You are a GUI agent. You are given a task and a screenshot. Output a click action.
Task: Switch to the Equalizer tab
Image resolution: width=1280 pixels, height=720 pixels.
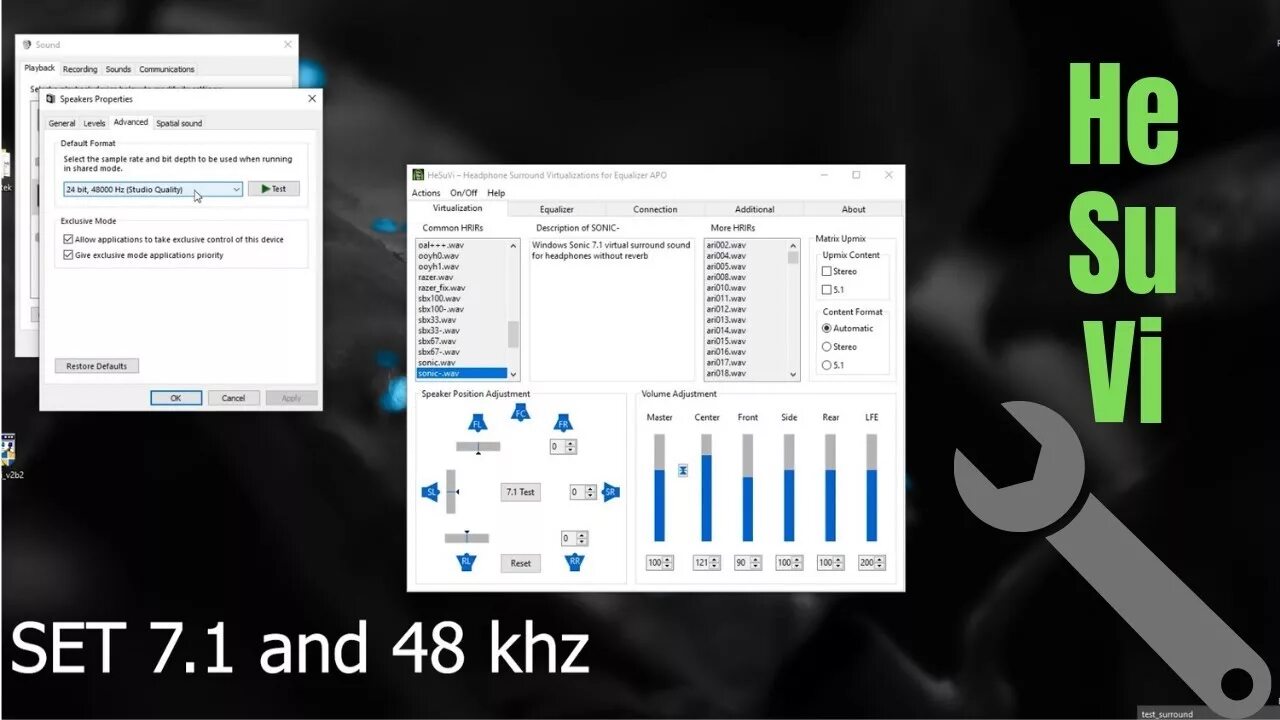coord(557,209)
